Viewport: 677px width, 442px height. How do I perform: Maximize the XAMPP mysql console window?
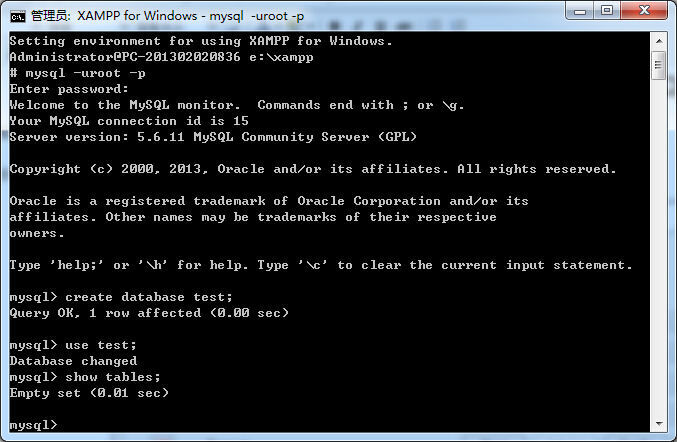point(607,11)
